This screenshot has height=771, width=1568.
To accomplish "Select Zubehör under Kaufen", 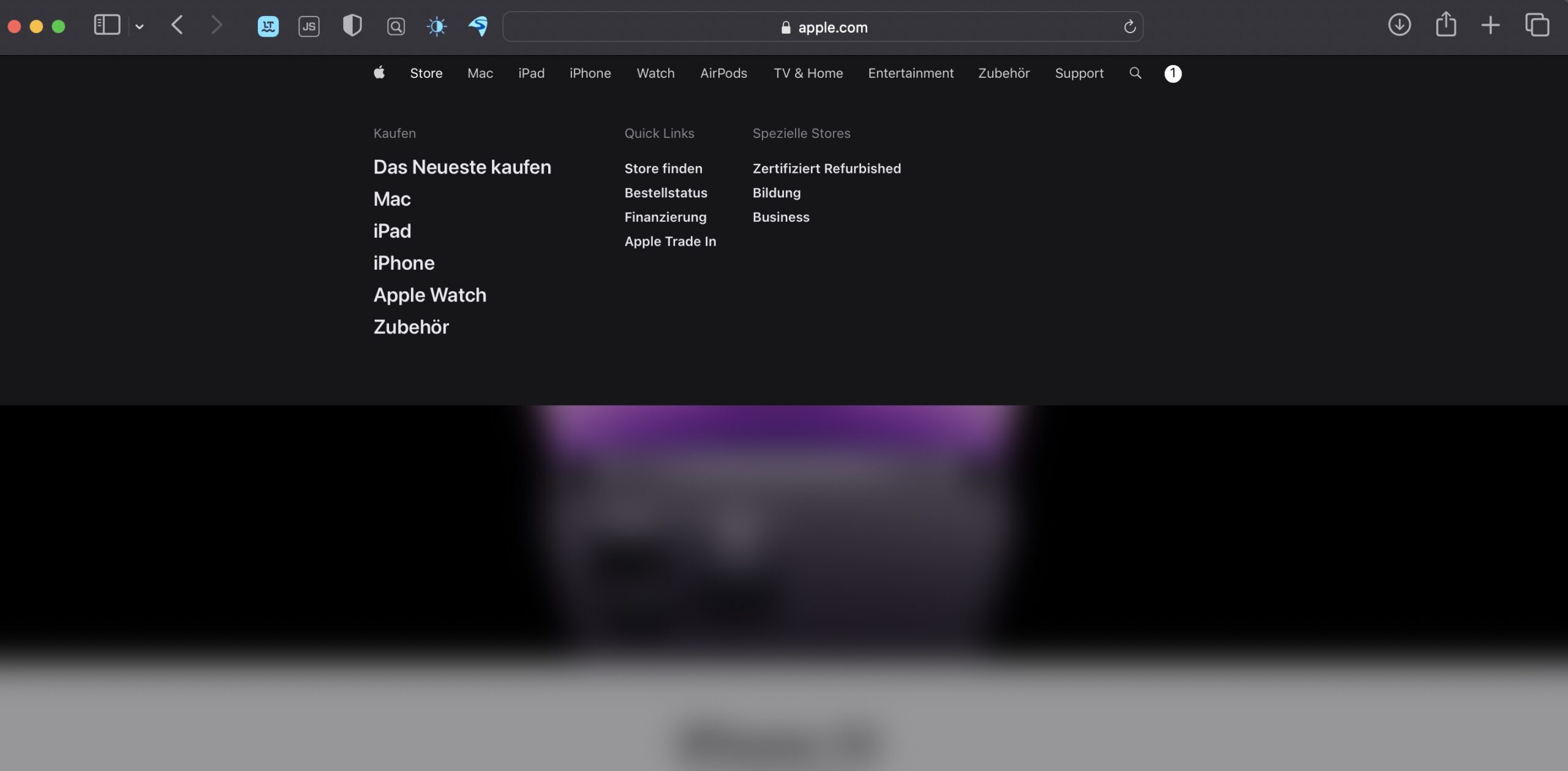I will tap(411, 327).
